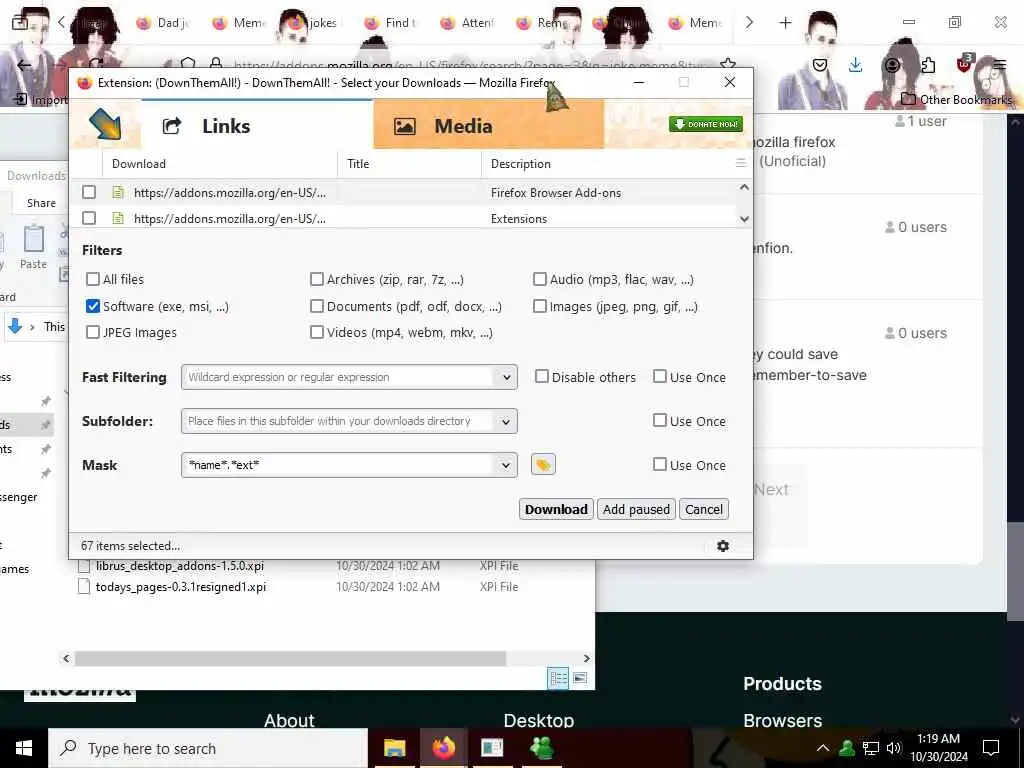Sort list by Title column header
This screenshot has width=1024, height=768.
409,164
